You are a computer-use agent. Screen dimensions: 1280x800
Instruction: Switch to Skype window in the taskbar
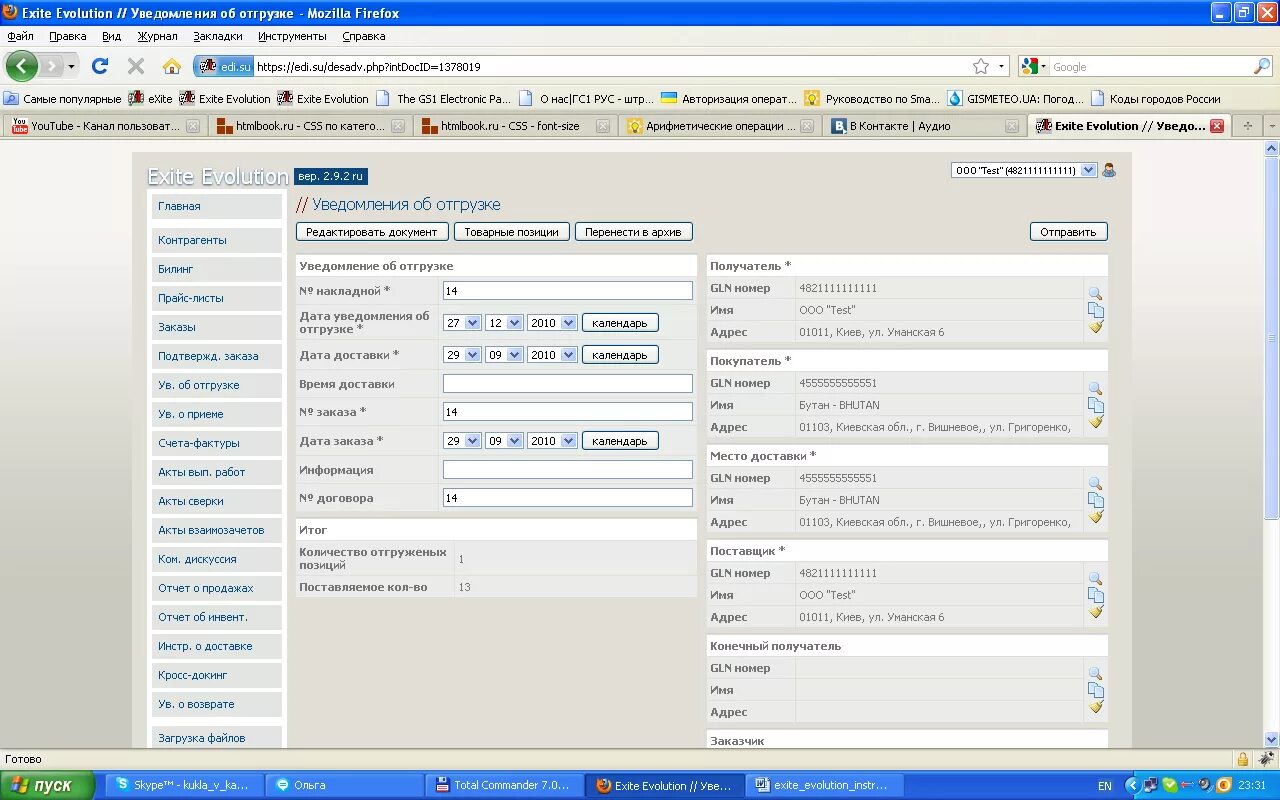184,785
